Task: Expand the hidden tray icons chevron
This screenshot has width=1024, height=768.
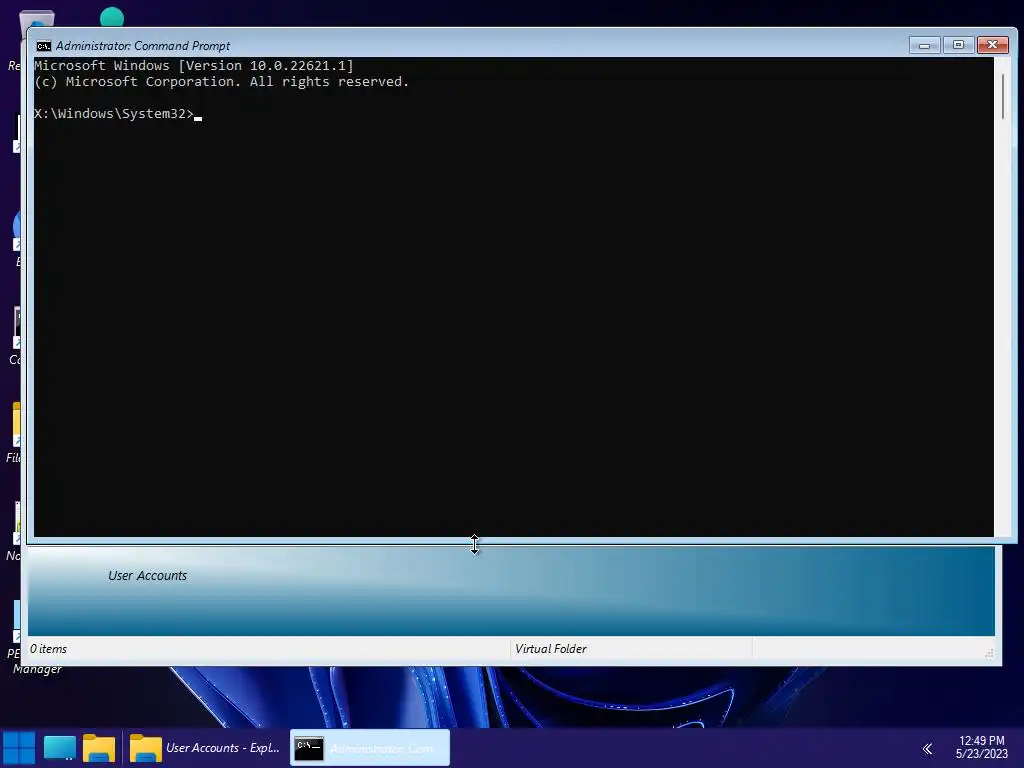Action: [x=927, y=748]
